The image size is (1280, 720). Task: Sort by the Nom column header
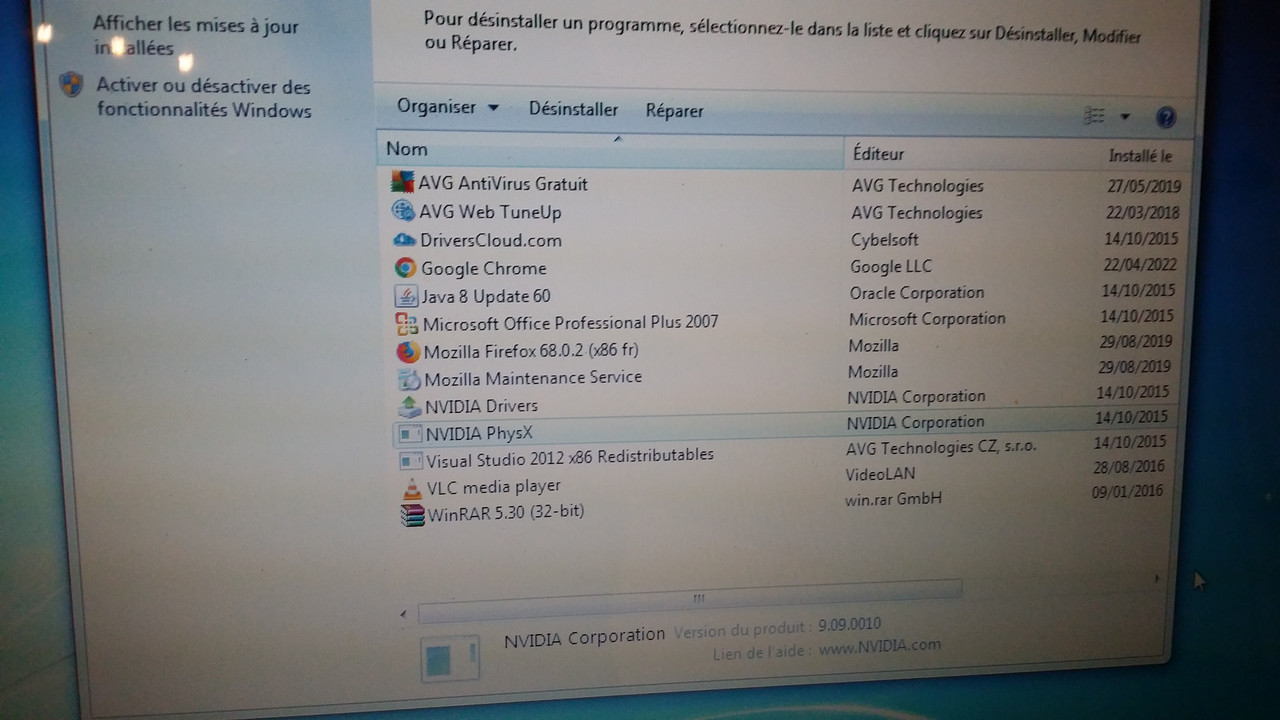pyautogui.click(x=610, y=149)
